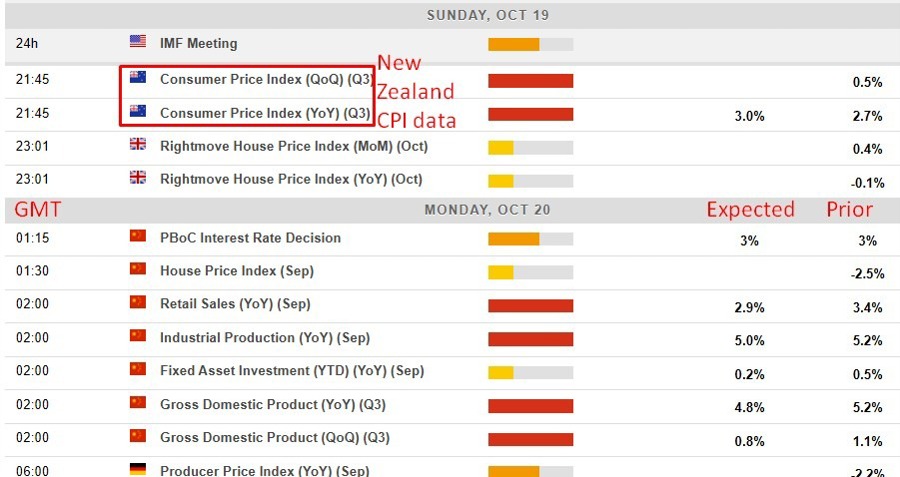Click the New Zealand flag for CPI (YoY)
The image size is (900, 477).
(138, 111)
